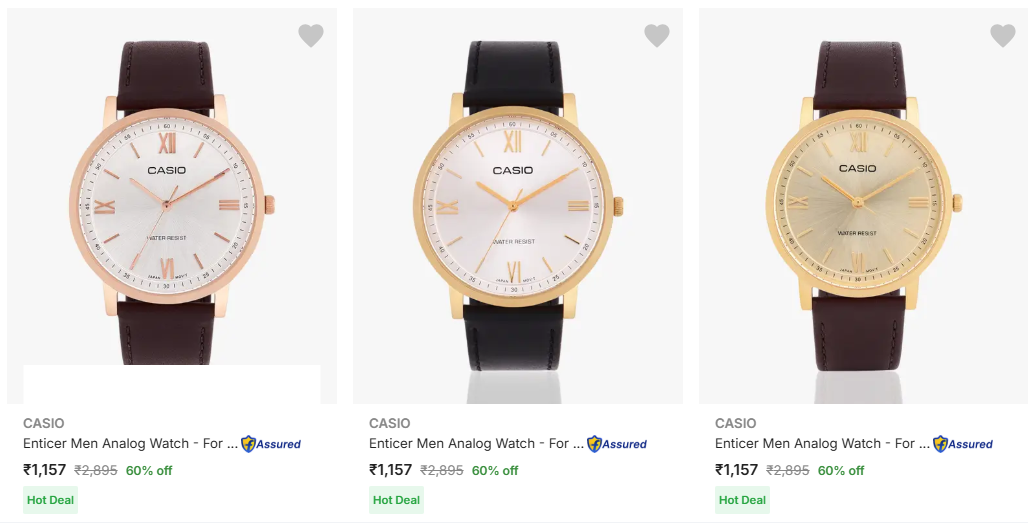Click the heart icon on the black-strap watch
The height and width of the screenshot is (523, 1028).
coord(656,36)
